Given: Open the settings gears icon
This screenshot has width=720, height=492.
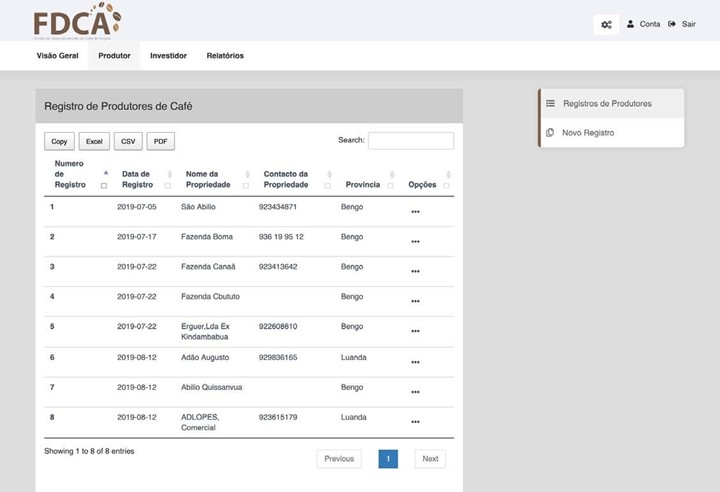Looking at the screenshot, I should [606, 24].
